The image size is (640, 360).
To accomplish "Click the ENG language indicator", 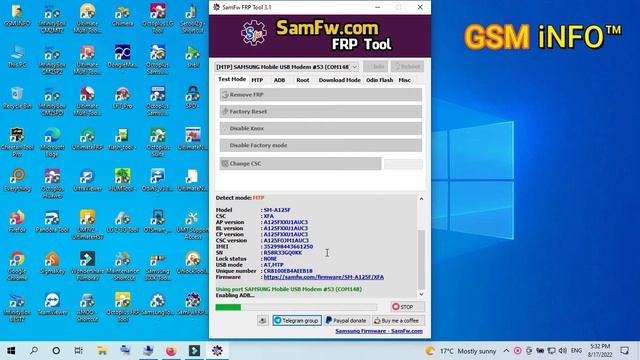I will click(x=576, y=351).
